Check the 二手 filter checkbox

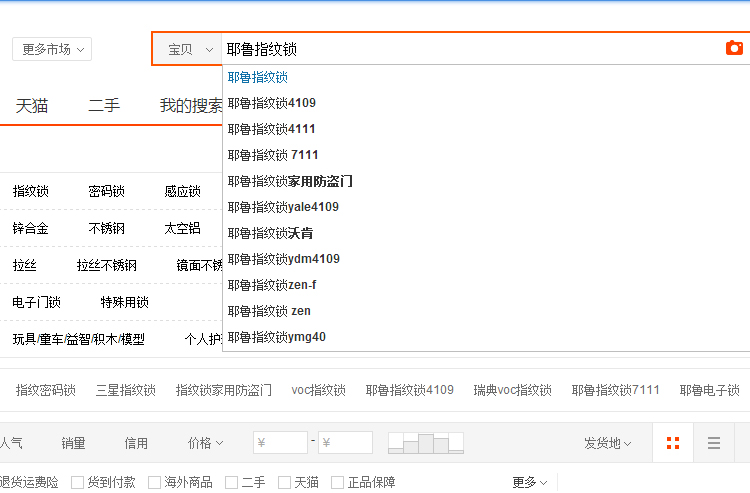[232, 482]
